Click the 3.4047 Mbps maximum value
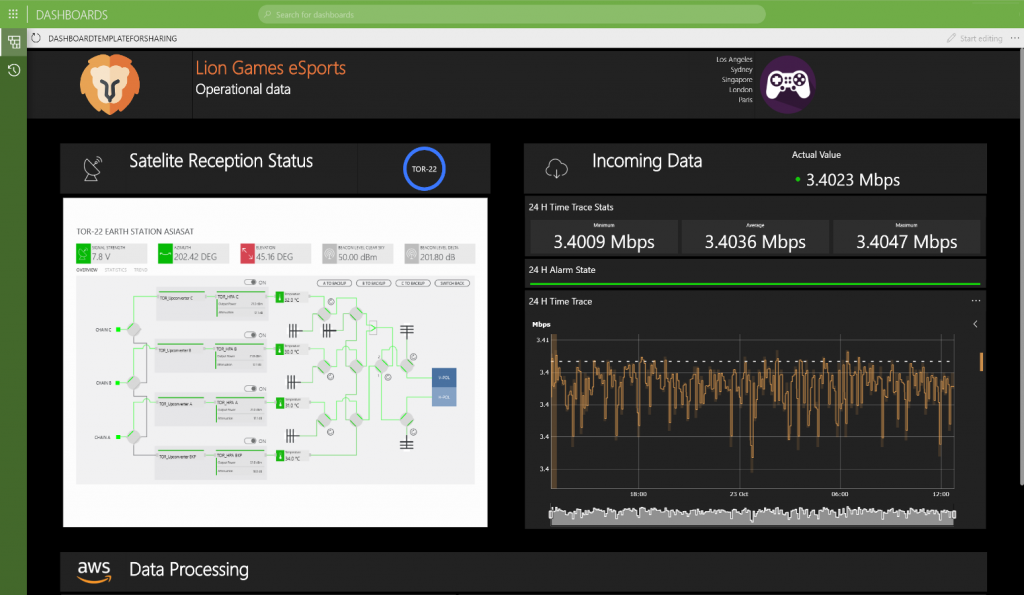This screenshot has width=1024, height=595. pyautogui.click(x=906, y=242)
